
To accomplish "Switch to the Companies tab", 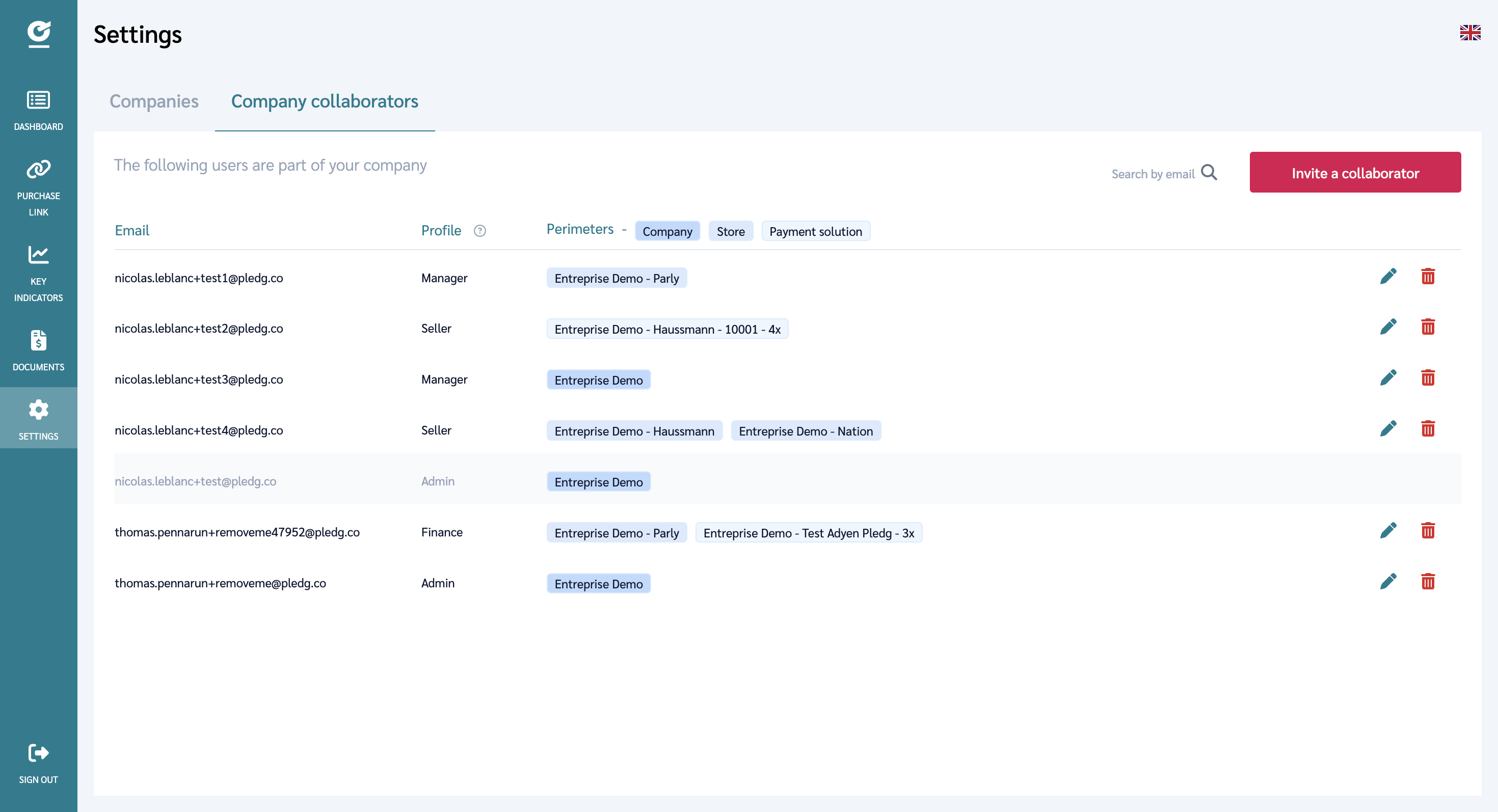I will pos(154,102).
